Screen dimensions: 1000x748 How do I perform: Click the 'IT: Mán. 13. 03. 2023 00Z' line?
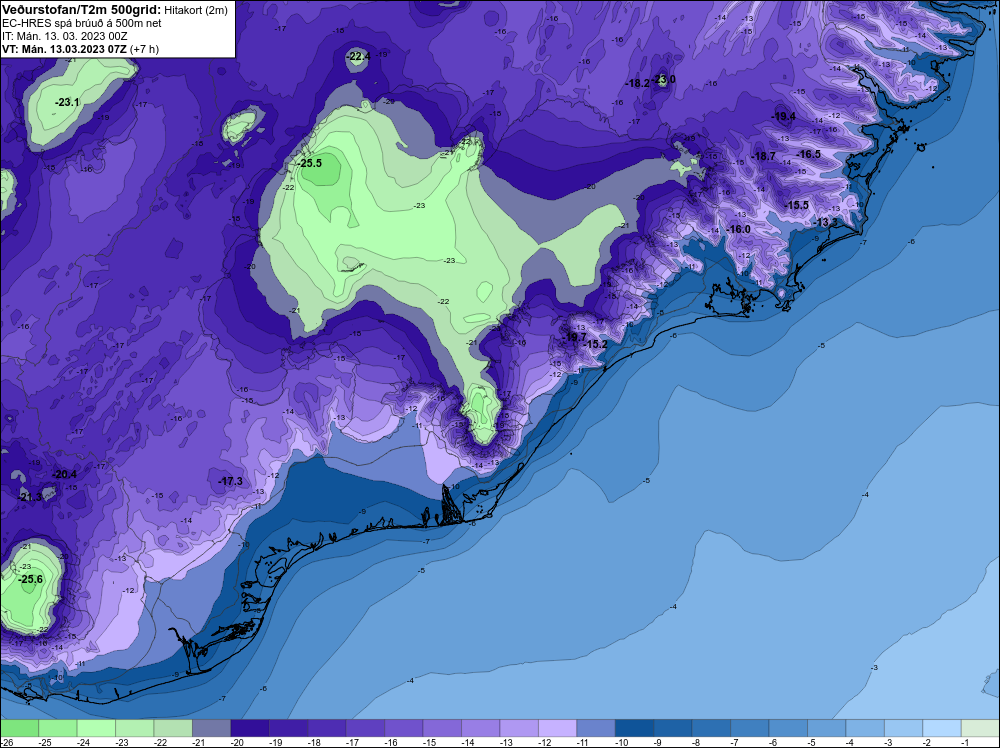click(65, 36)
